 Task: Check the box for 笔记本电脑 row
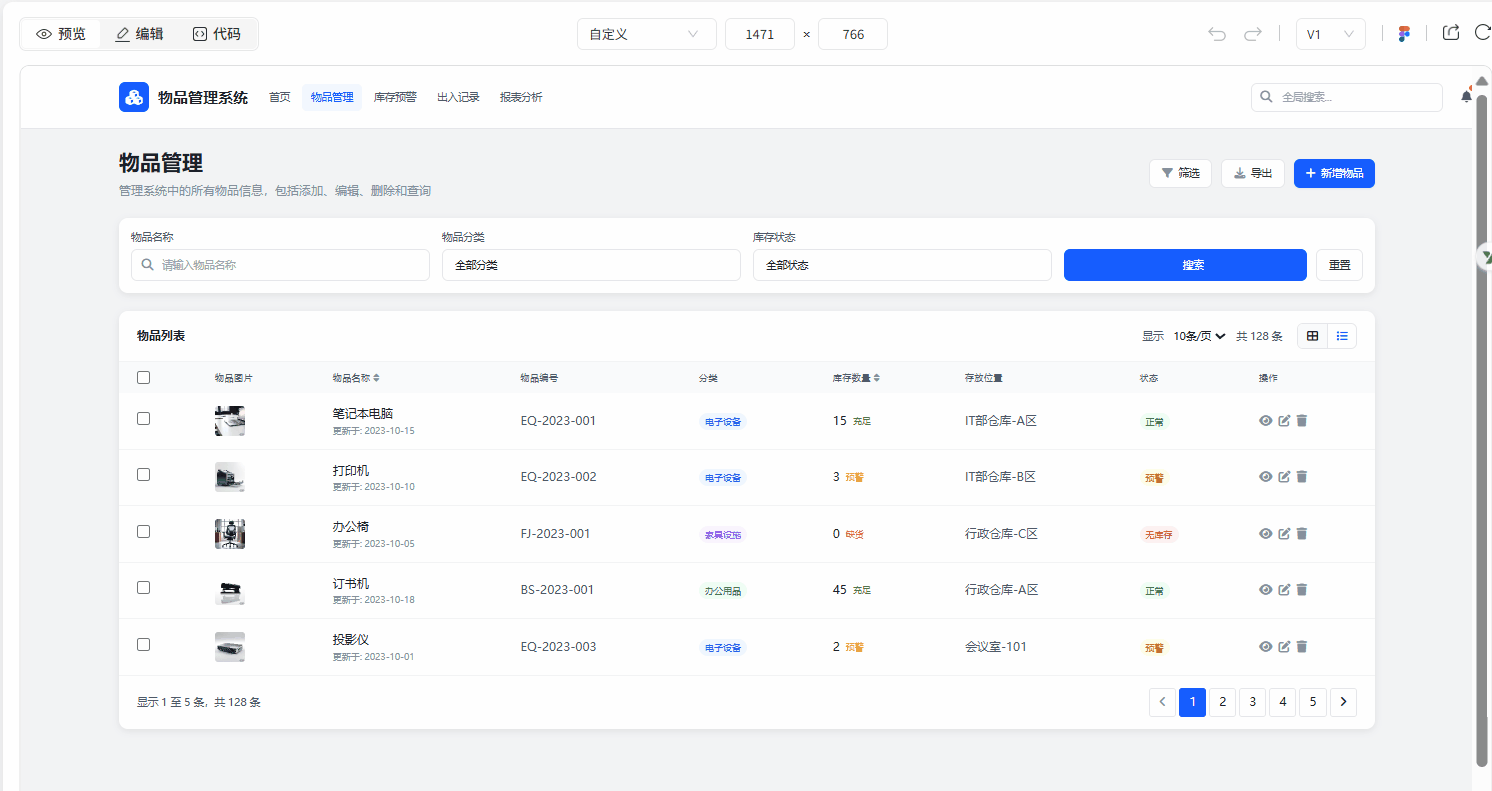point(143,419)
